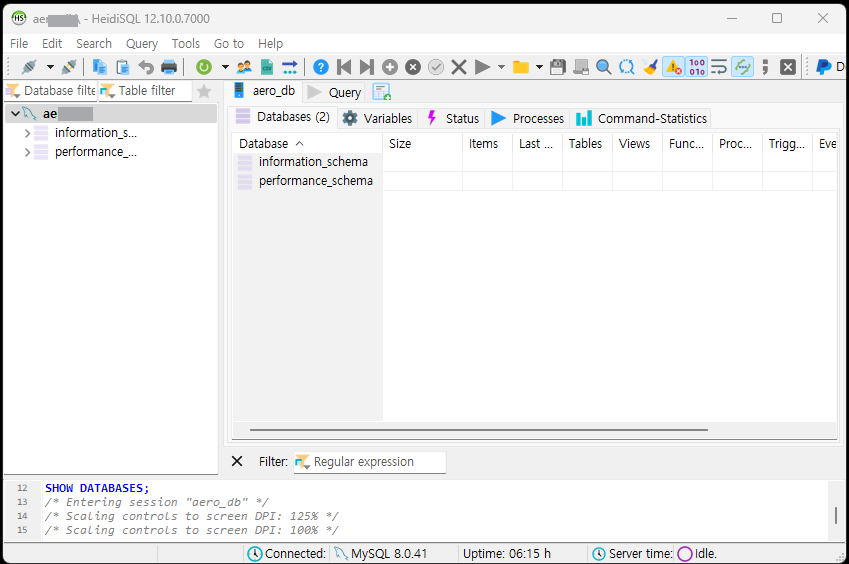
Task: Click the Export database arrow icon
Action: [290, 67]
